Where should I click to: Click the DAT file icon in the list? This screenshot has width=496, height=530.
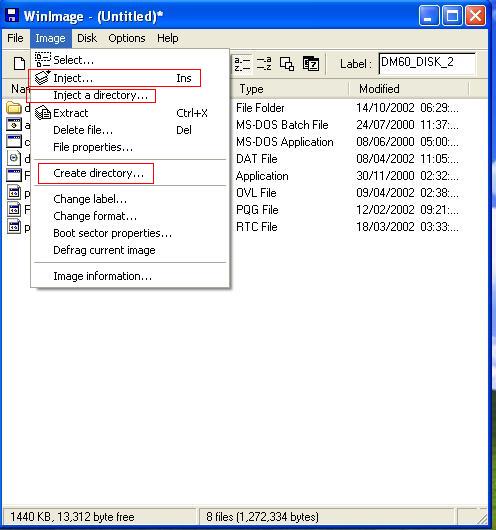click(x=14, y=158)
